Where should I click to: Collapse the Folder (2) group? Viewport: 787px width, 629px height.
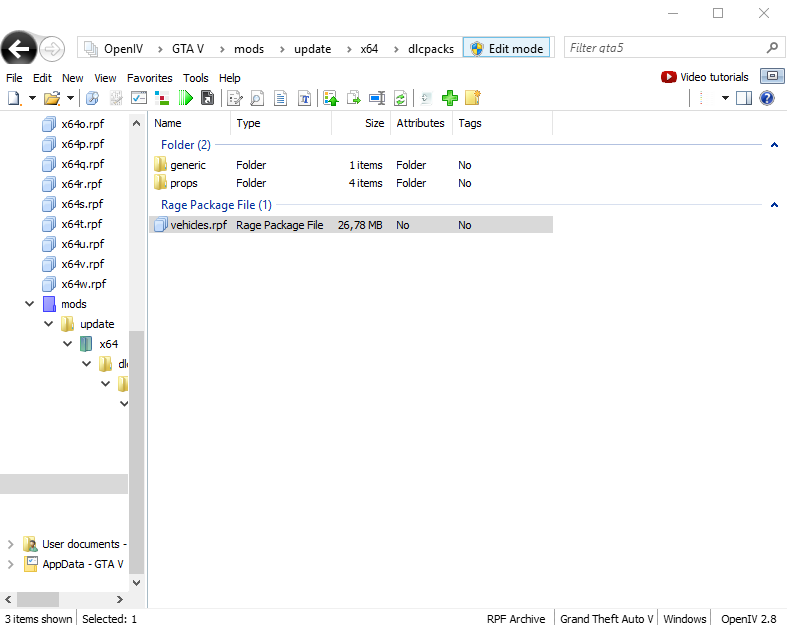coord(774,145)
